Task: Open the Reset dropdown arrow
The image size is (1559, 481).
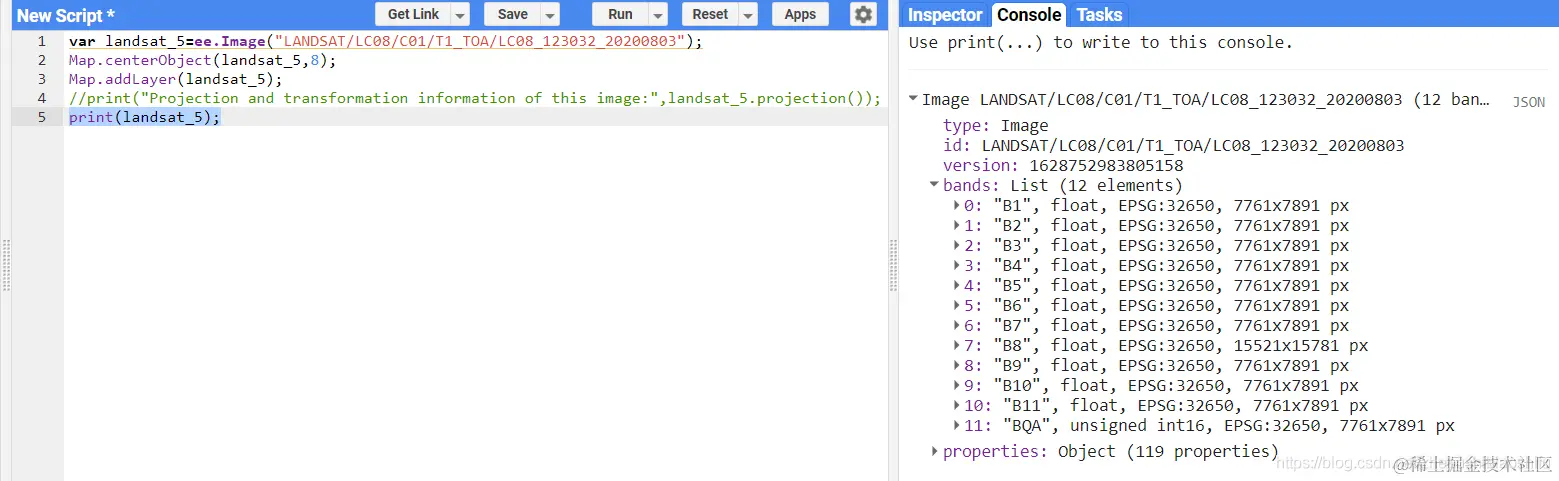Action: point(749,14)
